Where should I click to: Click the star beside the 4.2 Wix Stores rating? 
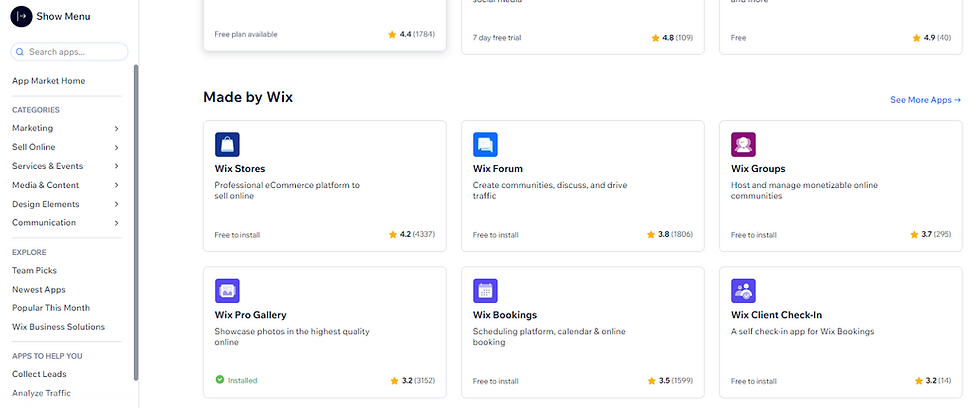393,235
